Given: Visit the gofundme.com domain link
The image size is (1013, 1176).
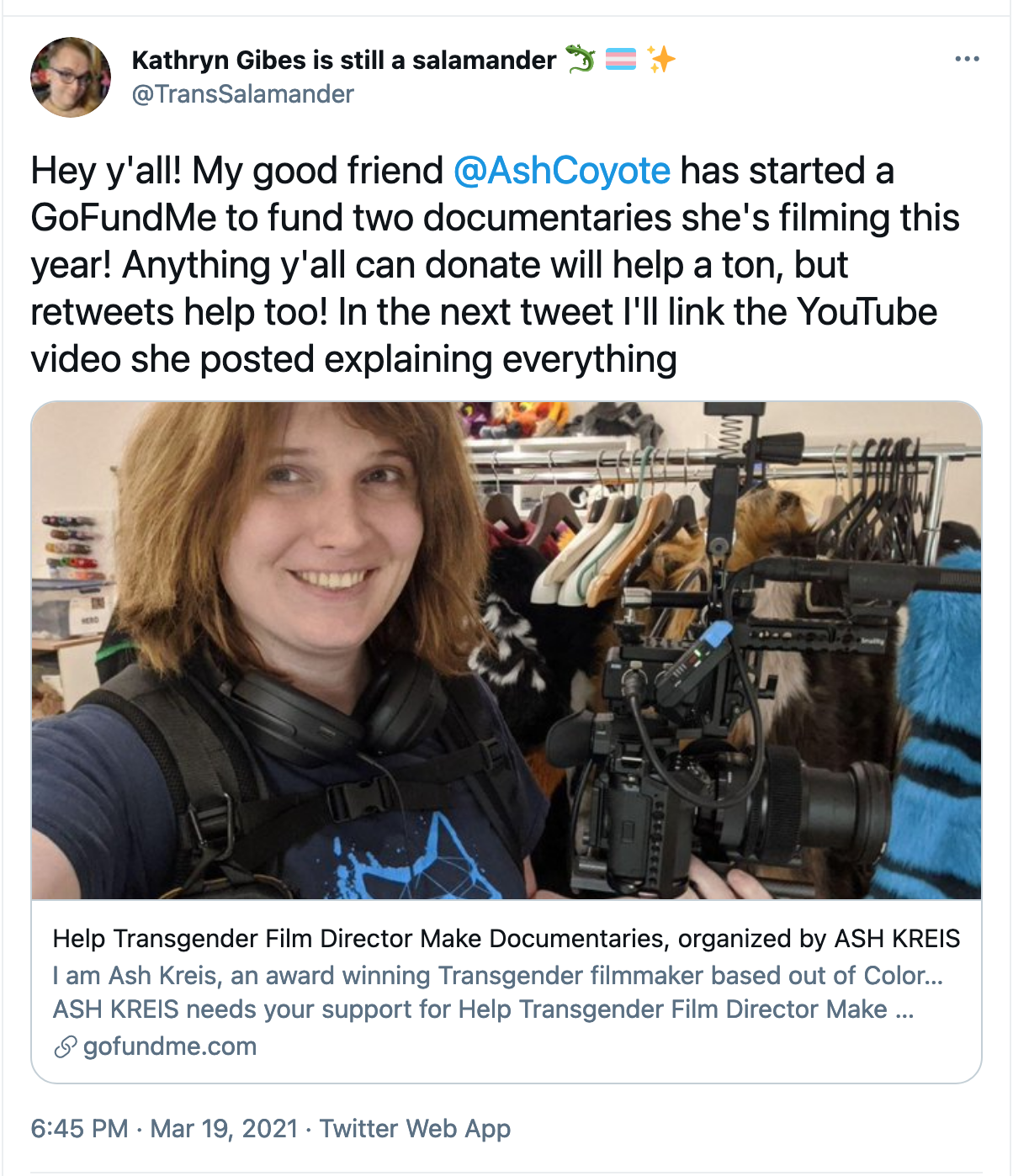Looking at the screenshot, I should (170, 1046).
